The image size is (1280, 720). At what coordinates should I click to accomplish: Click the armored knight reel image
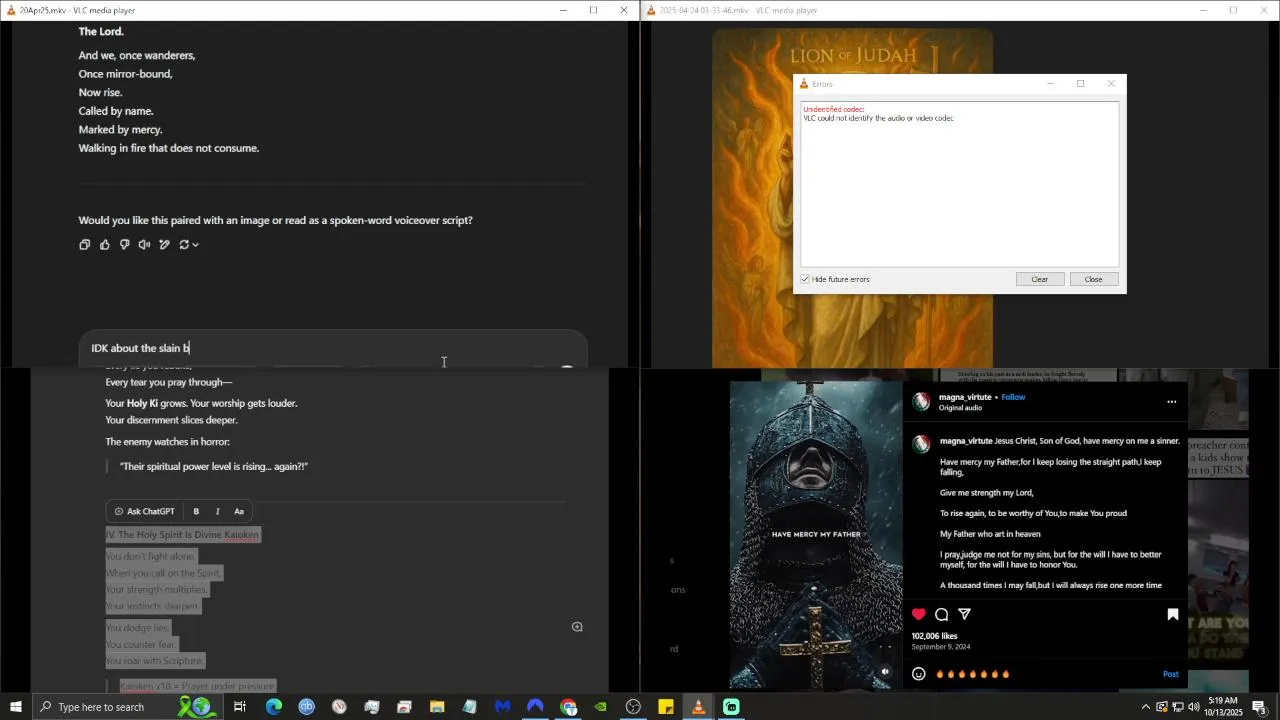click(816, 535)
